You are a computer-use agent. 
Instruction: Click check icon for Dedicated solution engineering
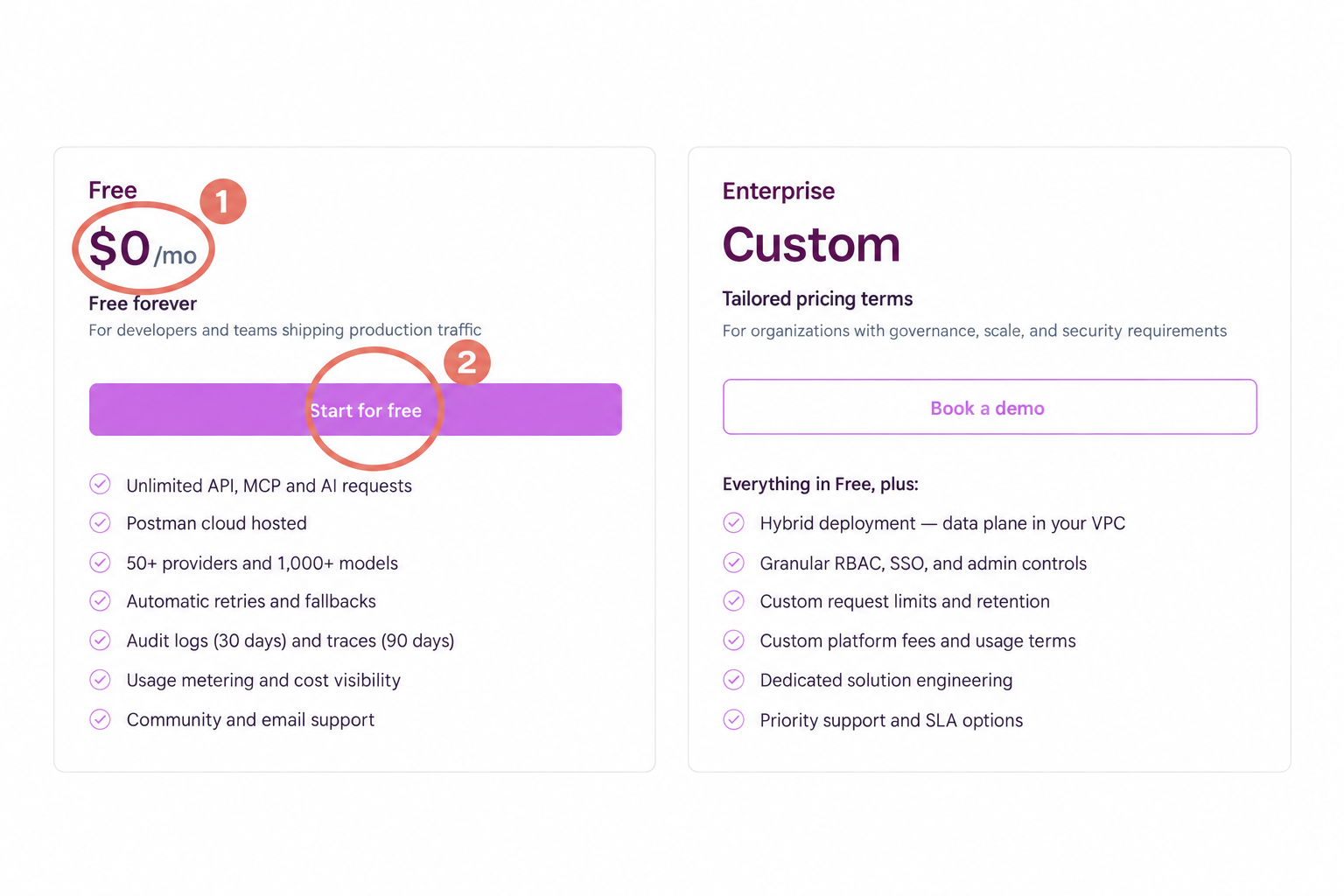(x=734, y=679)
